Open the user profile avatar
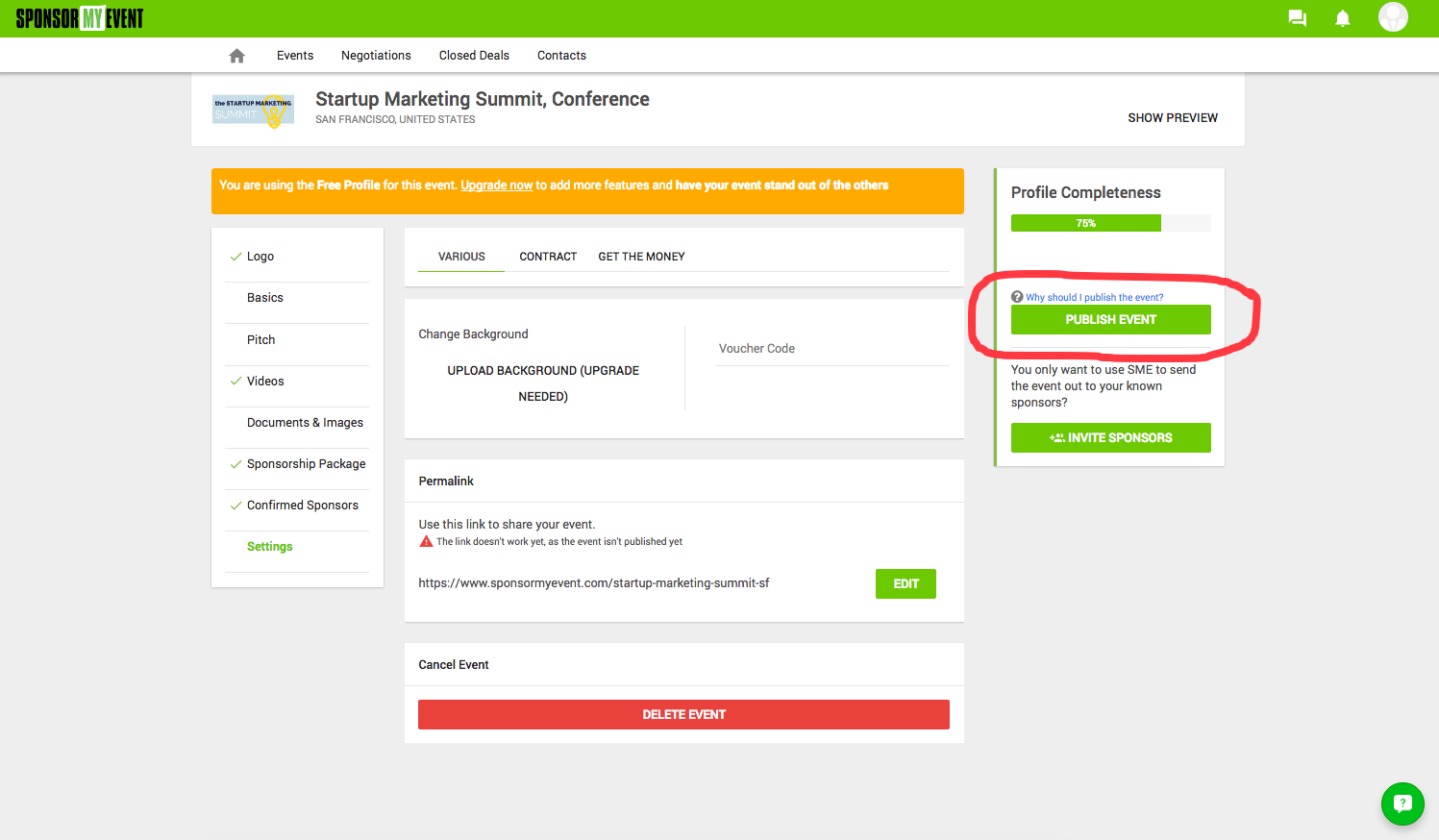 (x=1393, y=17)
